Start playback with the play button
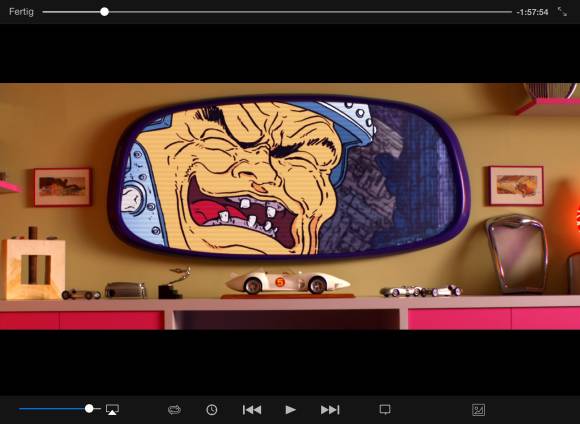Viewport: 580px width, 424px height. tap(291, 410)
